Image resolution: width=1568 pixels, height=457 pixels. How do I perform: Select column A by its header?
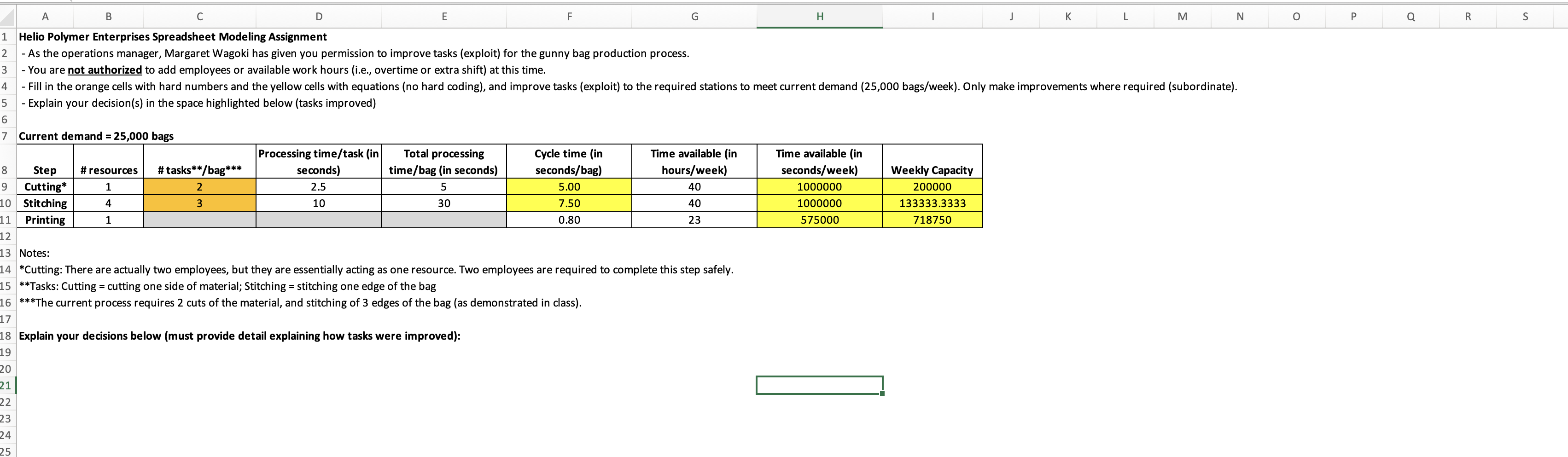click(x=45, y=17)
